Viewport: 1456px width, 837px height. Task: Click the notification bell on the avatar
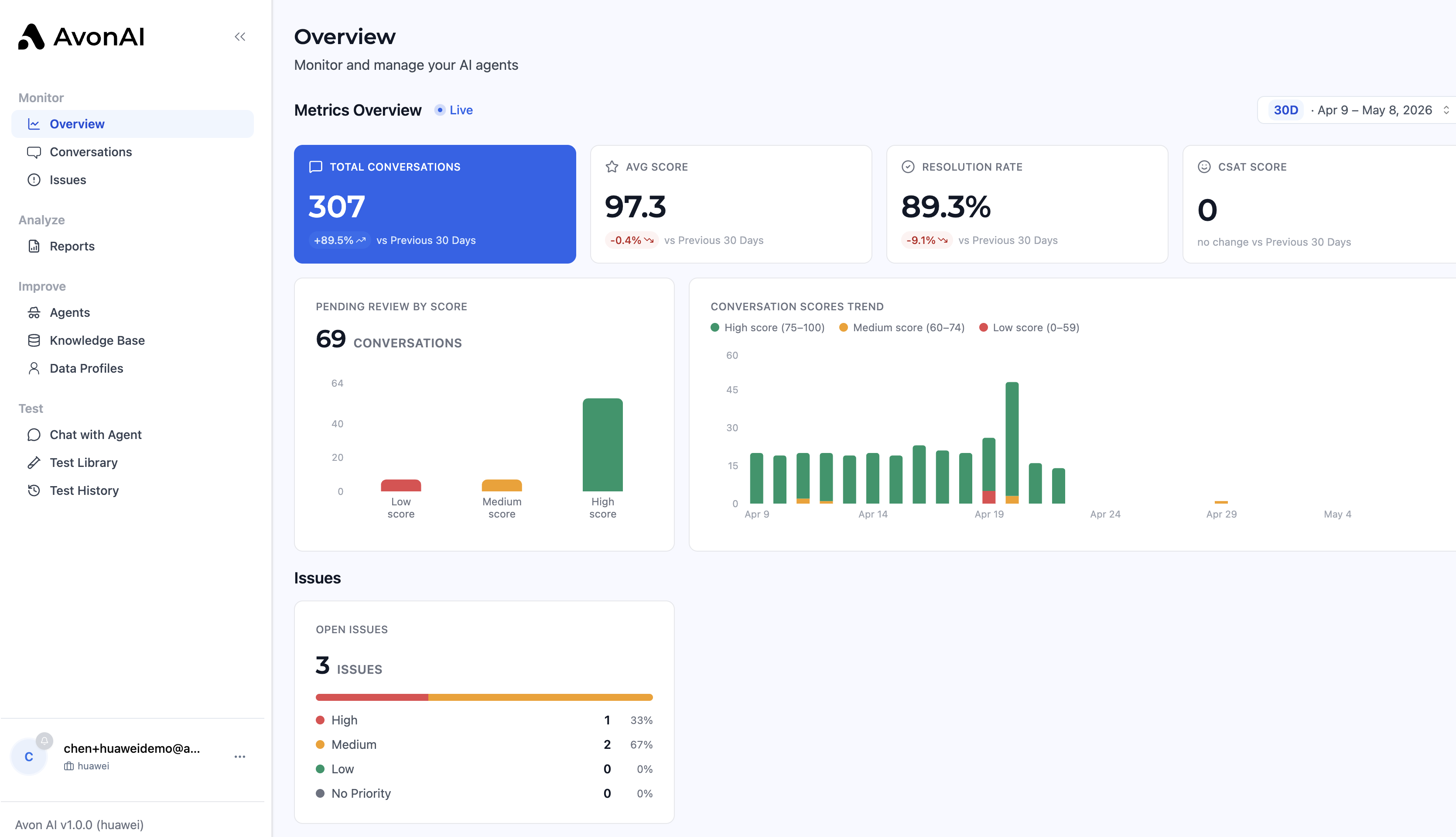(44, 741)
